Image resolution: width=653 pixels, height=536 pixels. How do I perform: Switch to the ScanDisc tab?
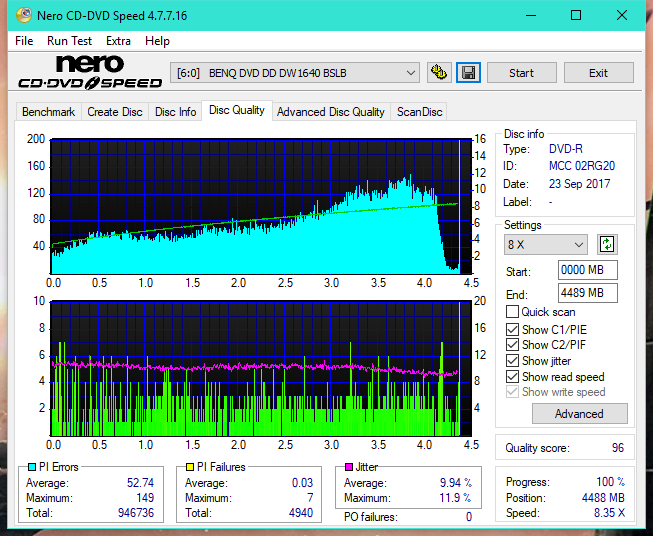click(x=419, y=112)
